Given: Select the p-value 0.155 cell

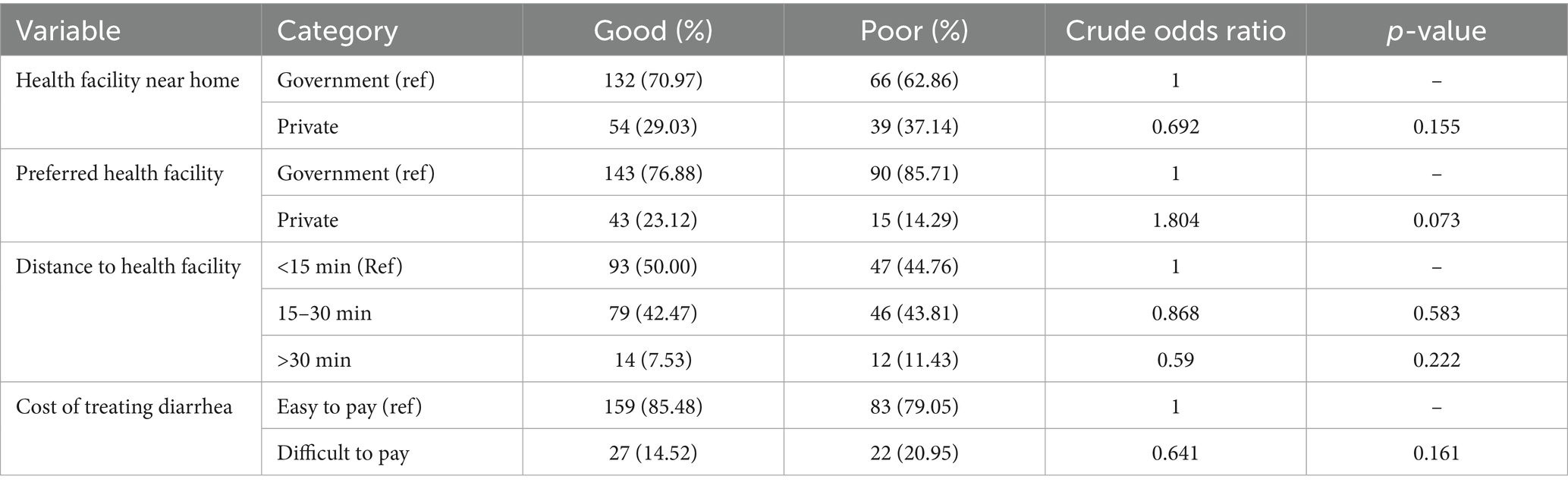Looking at the screenshot, I should coord(1436,127).
